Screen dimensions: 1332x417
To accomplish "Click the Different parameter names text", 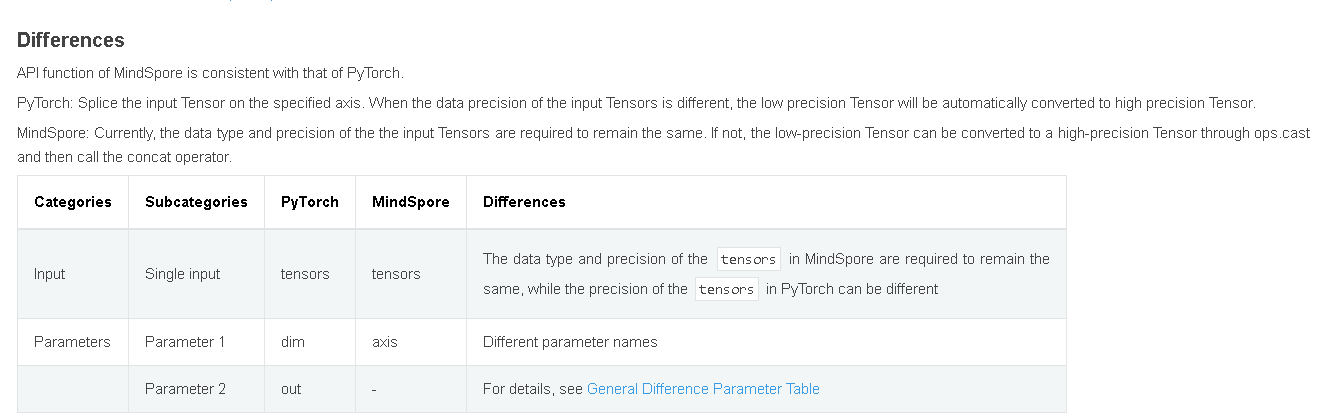I will [x=570, y=342].
